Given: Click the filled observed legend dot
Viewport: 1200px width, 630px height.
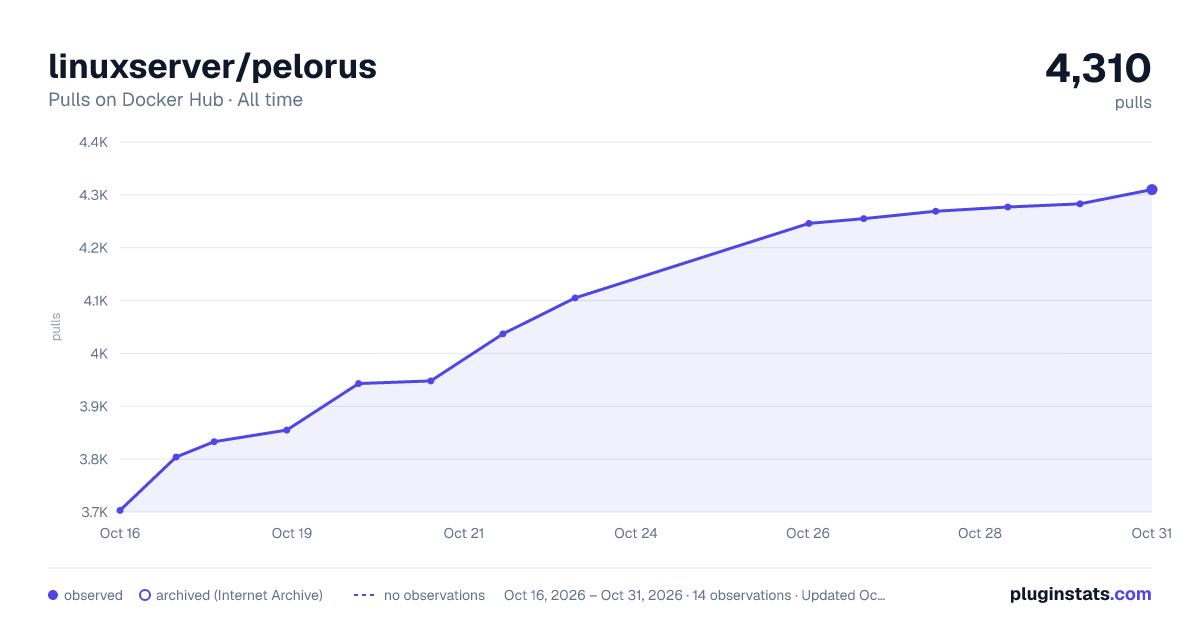Looking at the screenshot, I should (x=53, y=595).
